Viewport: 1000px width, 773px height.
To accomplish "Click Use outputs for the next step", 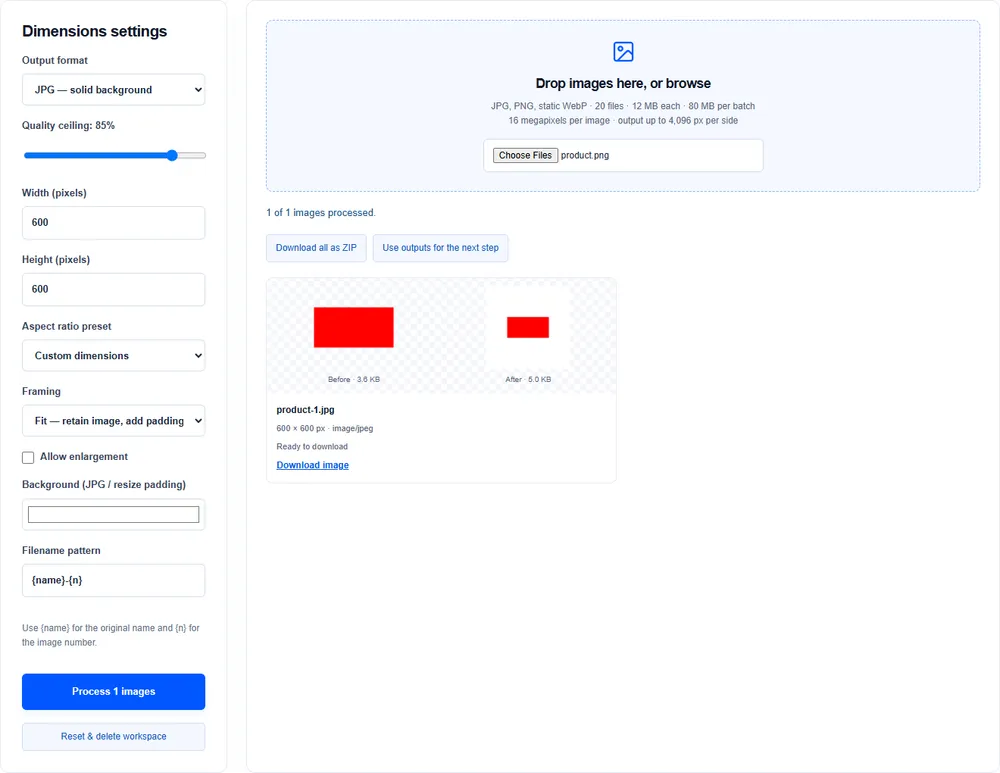I will pos(441,248).
